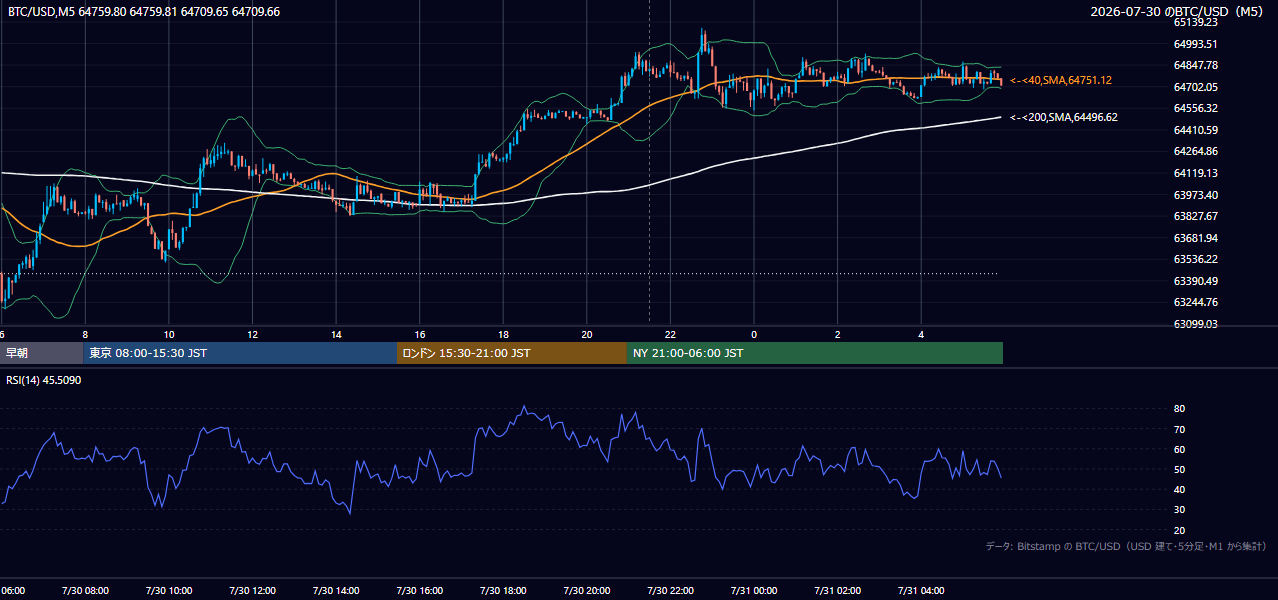The width and height of the screenshot is (1278, 600).
Task: Click hour tick 22 under the price chart
Action: coord(670,334)
